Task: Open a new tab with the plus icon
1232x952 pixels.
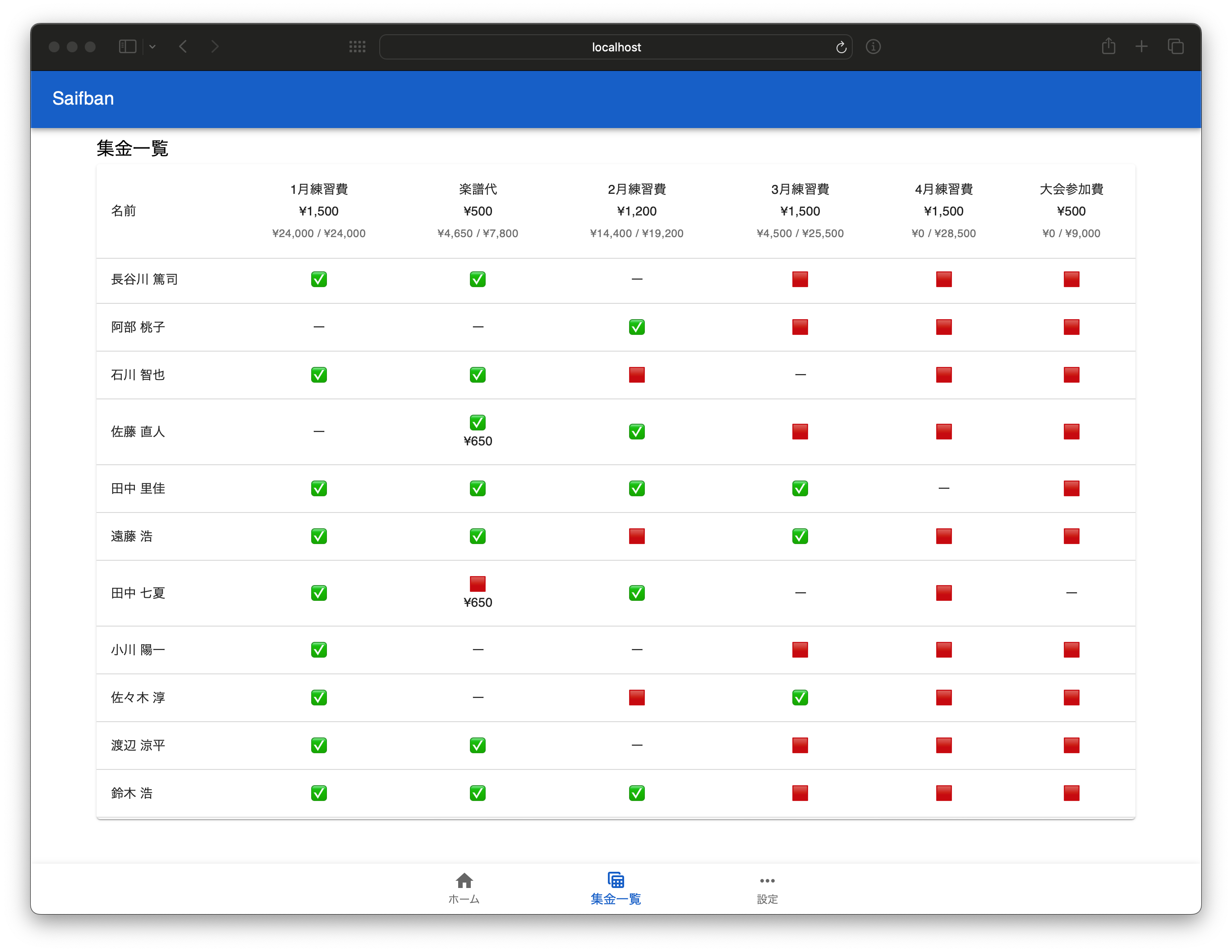Action: click(1141, 47)
